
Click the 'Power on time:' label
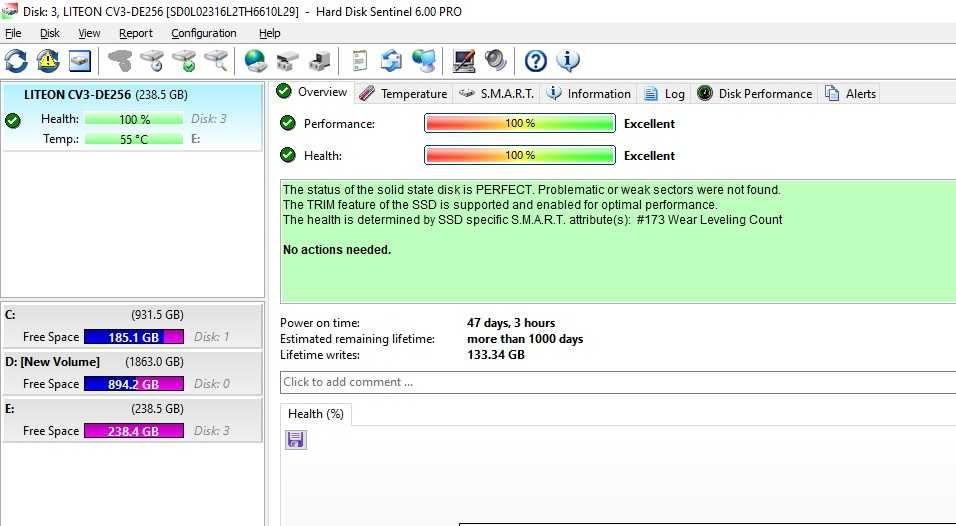(320, 323)
